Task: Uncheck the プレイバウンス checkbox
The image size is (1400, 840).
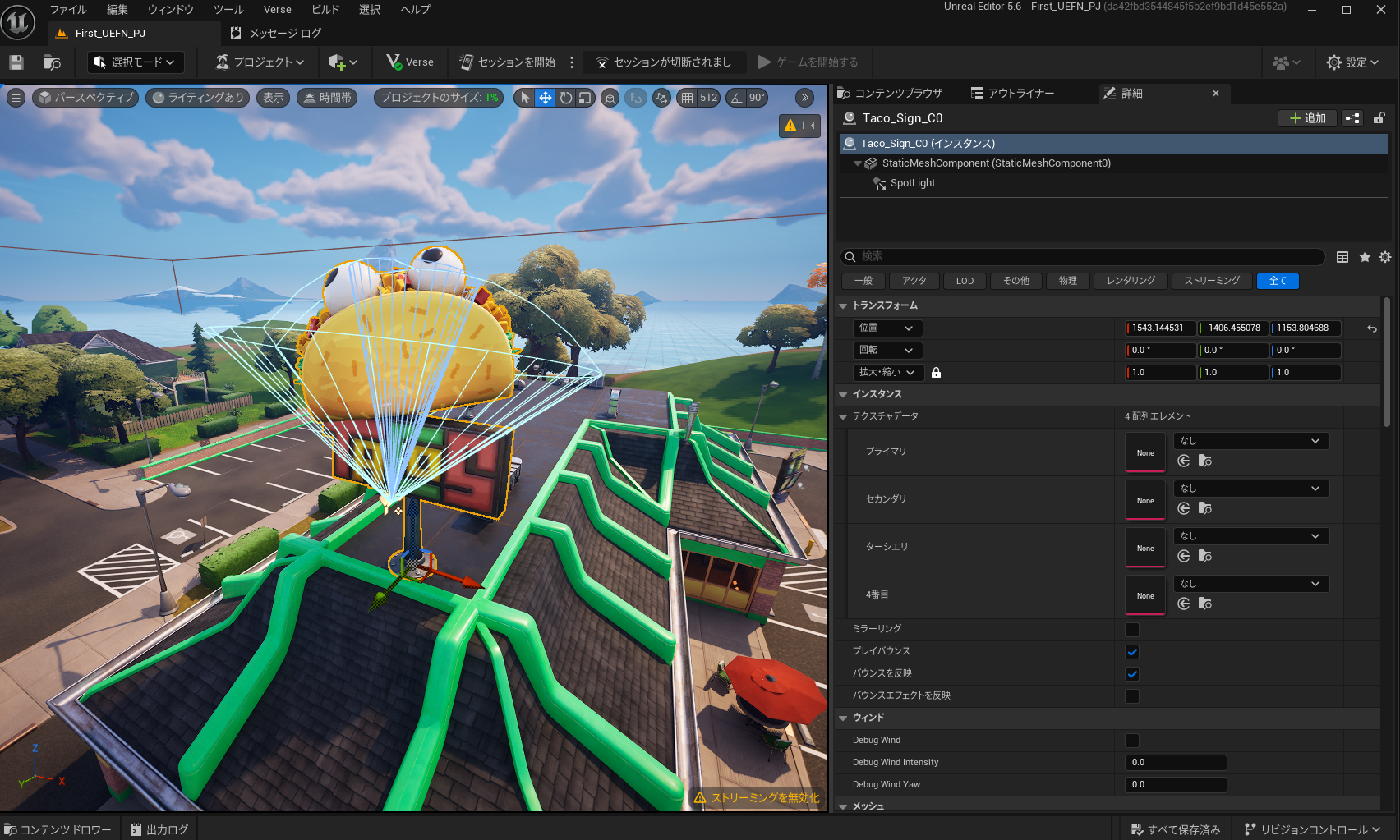Action: (1132, 652)
